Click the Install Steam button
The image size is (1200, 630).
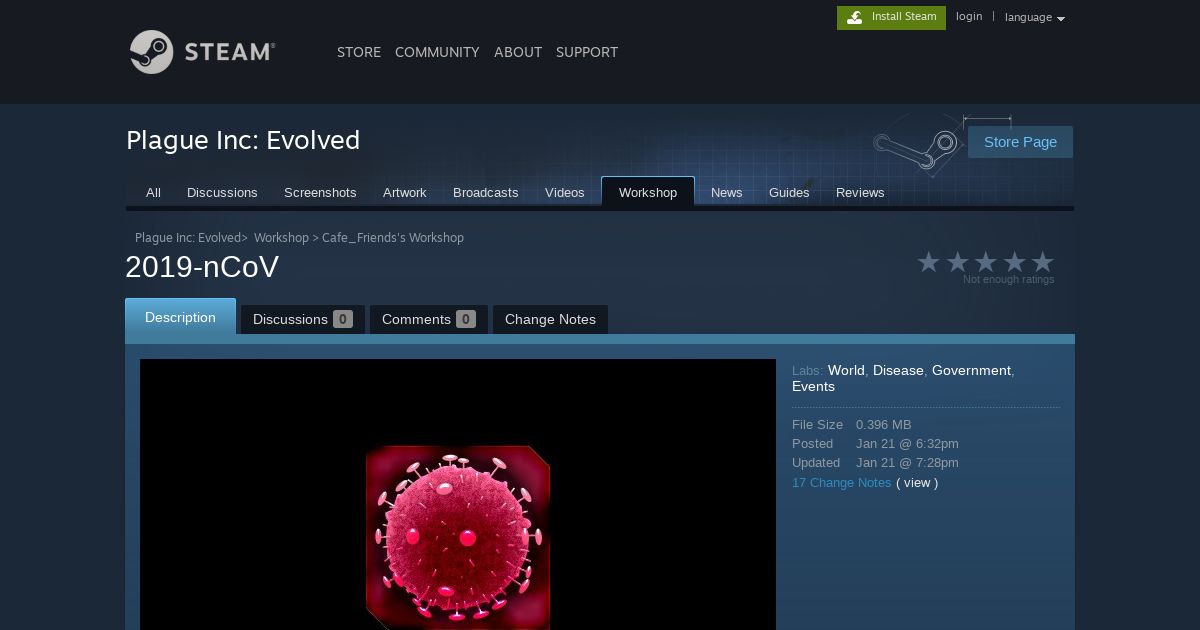[x=891, y=17]
